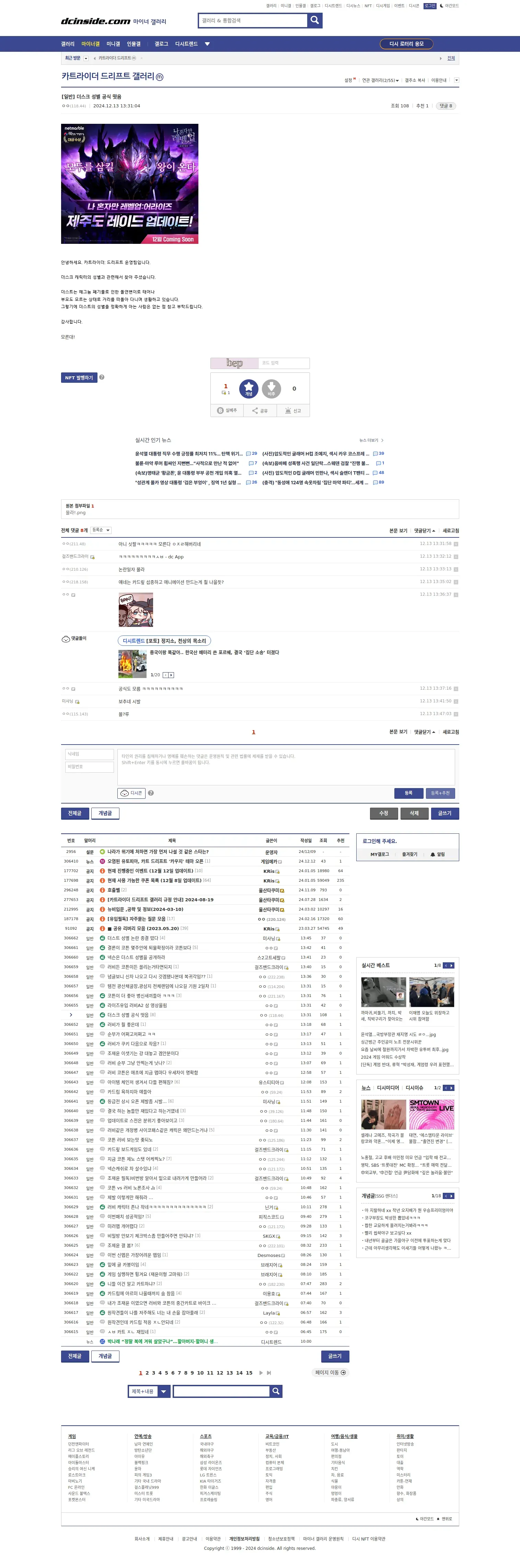
Task: Click the 등록+추천 button
Action: pyautogui.click(x=440, y=793)
